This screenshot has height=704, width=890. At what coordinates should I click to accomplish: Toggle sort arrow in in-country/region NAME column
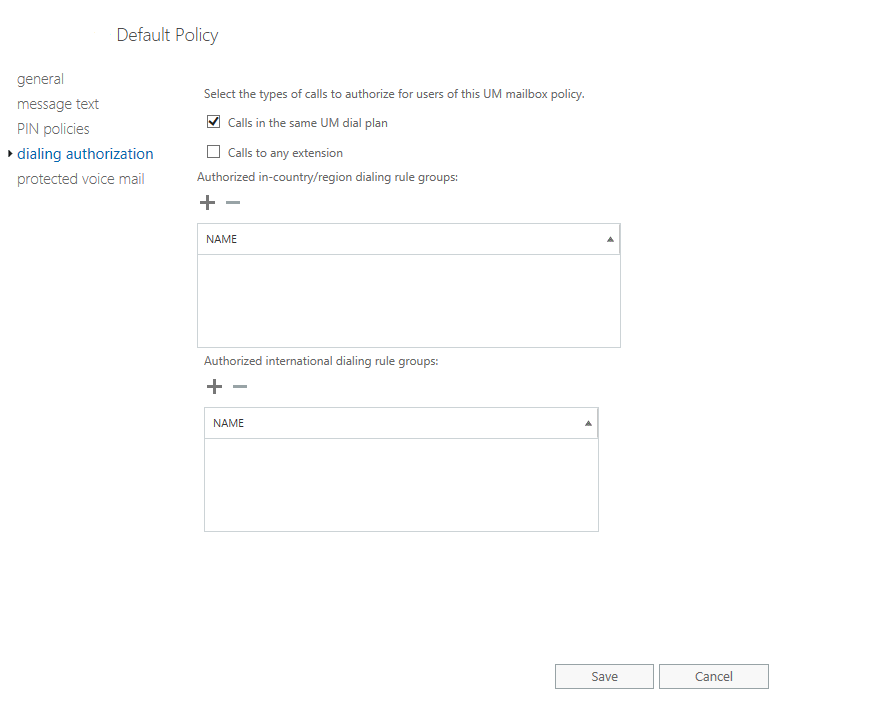pyautogui.click(x=610, y=240)
